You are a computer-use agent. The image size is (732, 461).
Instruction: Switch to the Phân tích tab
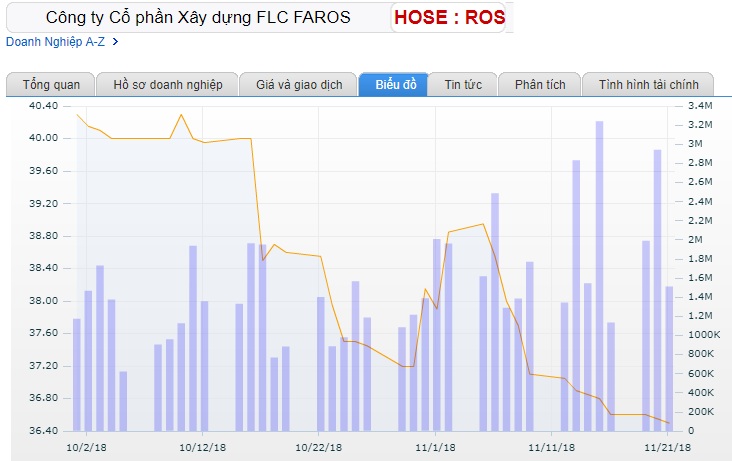click(x=540, y=85)
